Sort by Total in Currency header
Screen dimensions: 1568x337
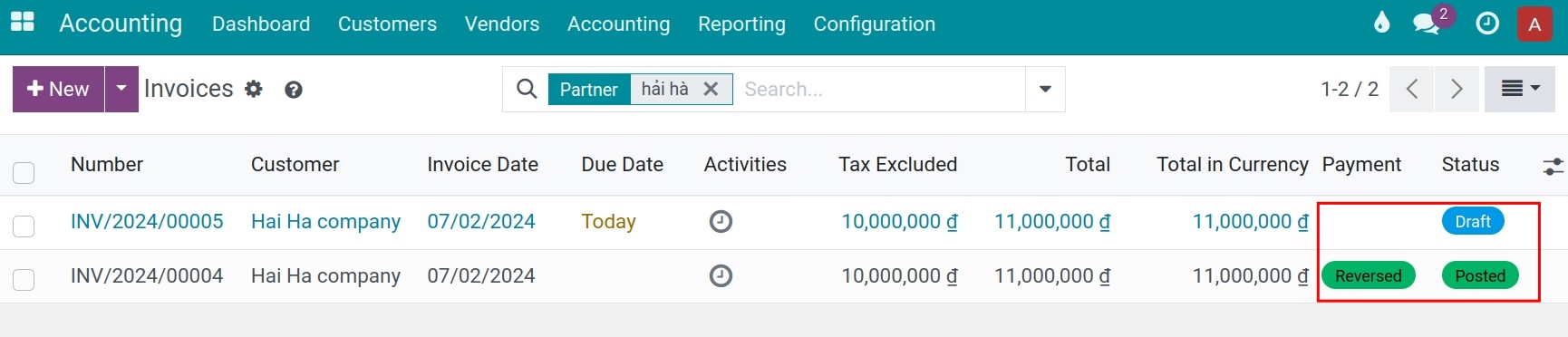1233,164
